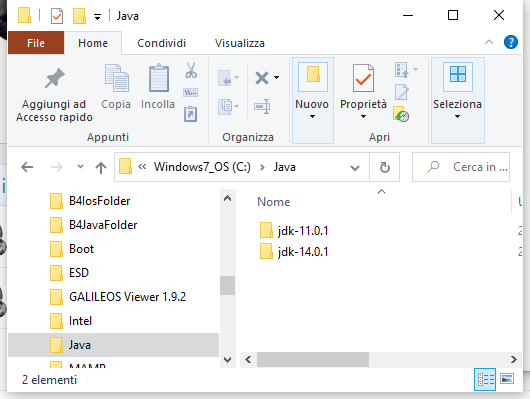Switch to details view in status bar
Viewport: 530px width, 399px height.
485,379
